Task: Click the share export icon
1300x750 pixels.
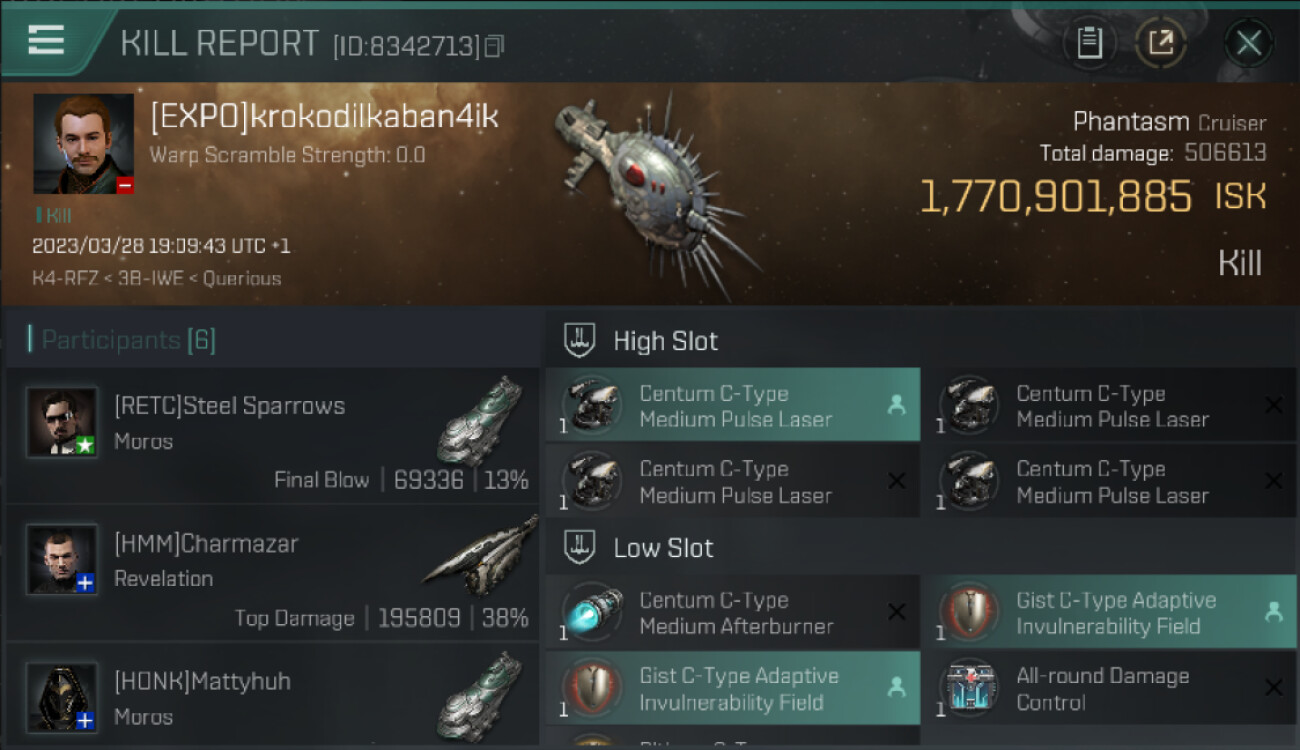Action: (1161, 43)
